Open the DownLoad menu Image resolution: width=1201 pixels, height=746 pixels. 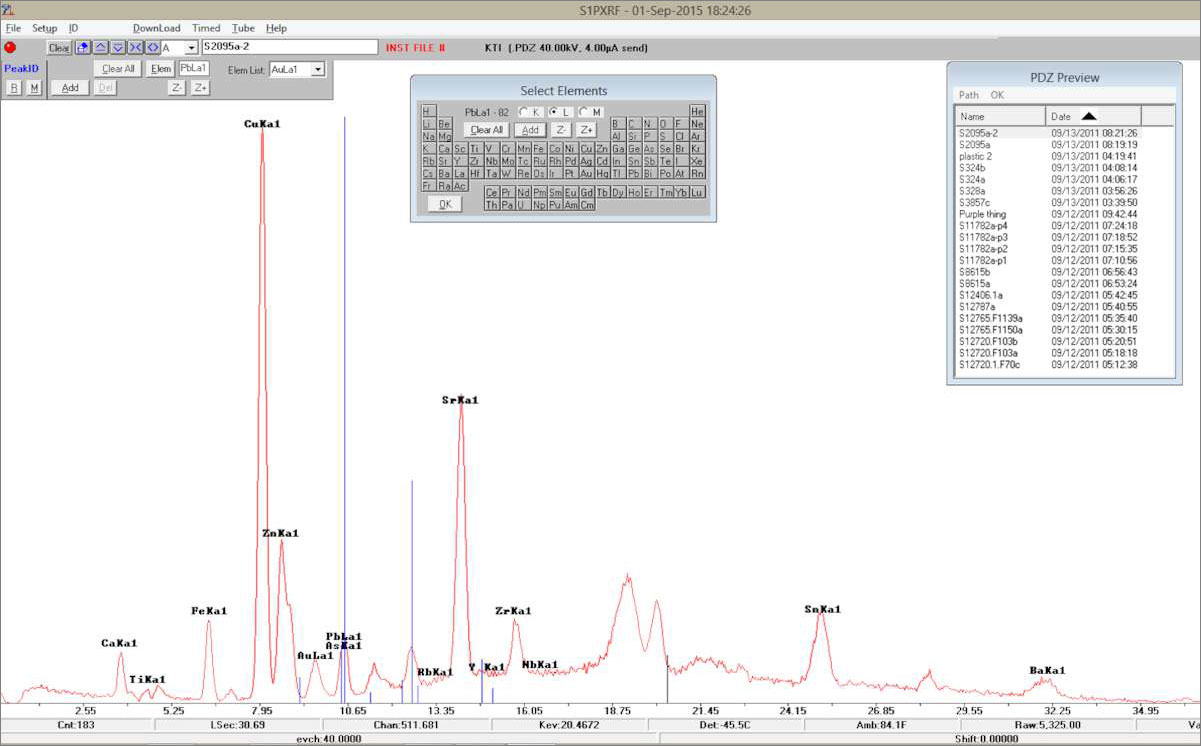157,28
